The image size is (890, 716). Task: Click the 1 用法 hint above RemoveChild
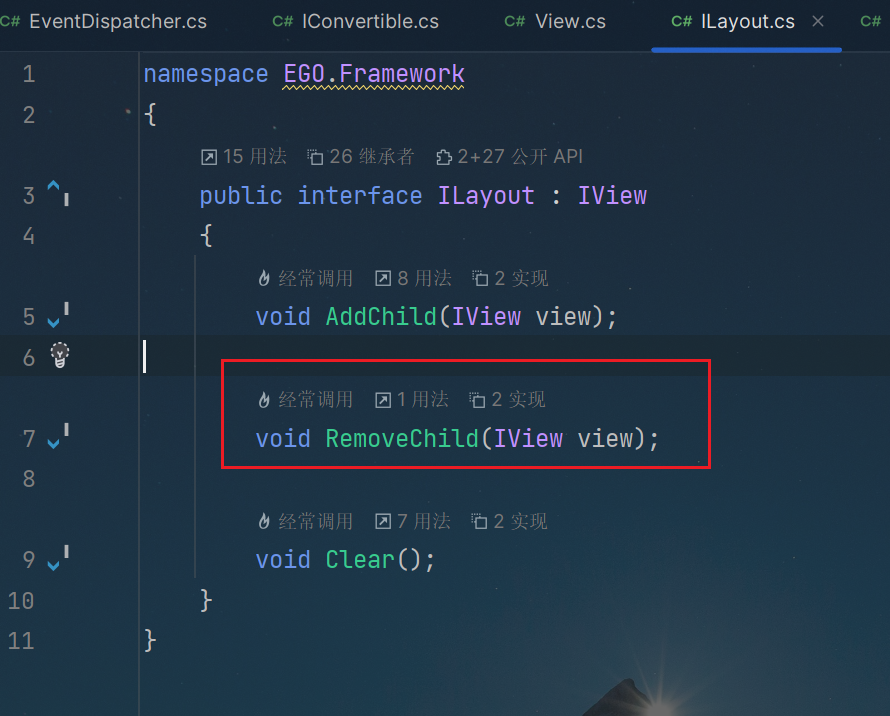coord(412,400)
